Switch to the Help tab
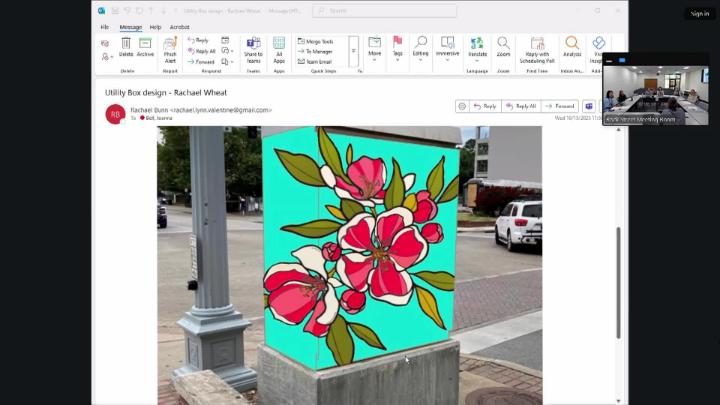 coord(155,27)
